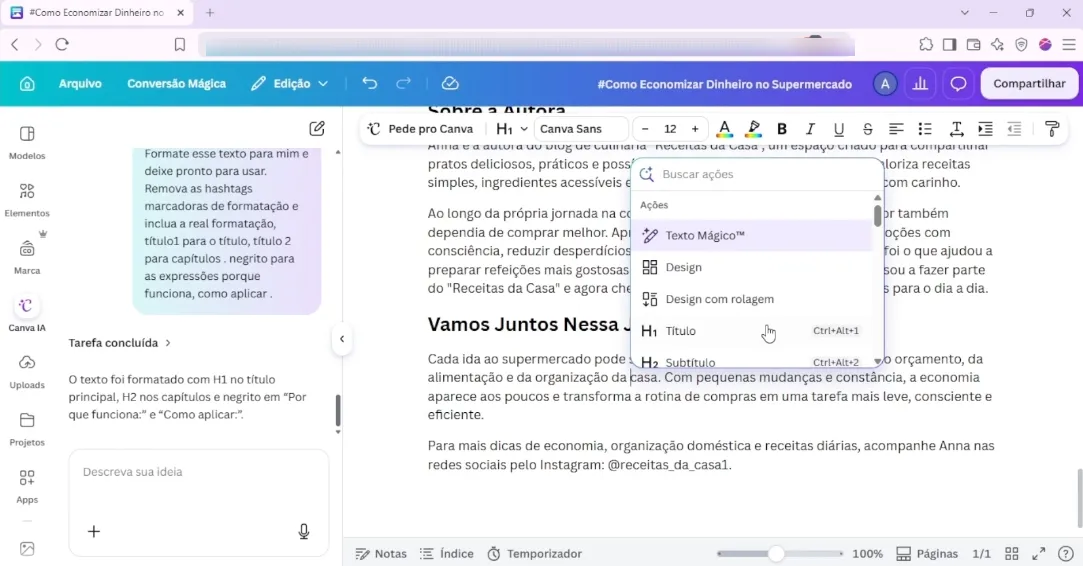Click the microphone icon in Canva IA prompt
1083x566 pixels.
pyautogui.click(x=304, y=531)
